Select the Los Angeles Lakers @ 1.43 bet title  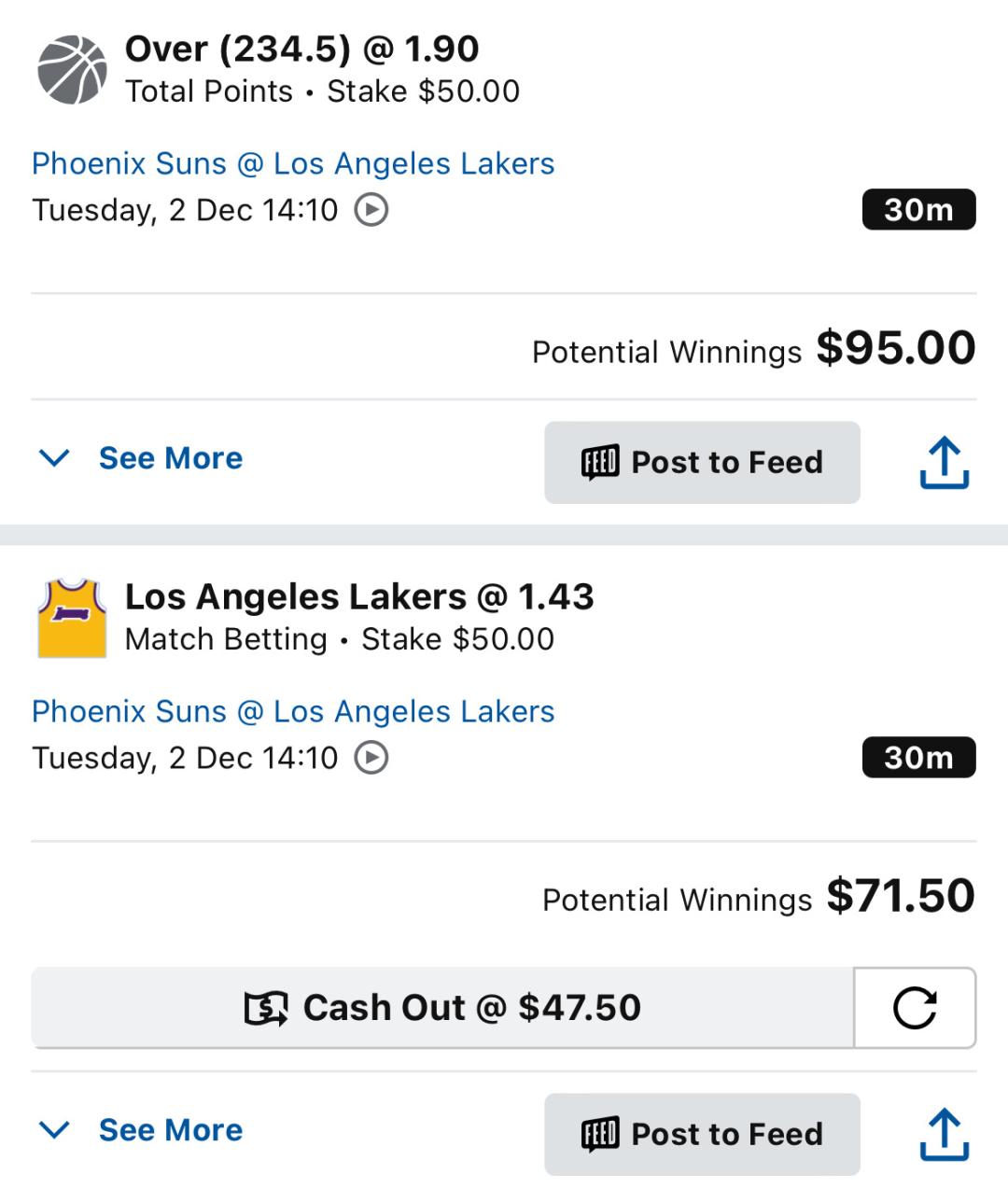[x=359, y=597]
